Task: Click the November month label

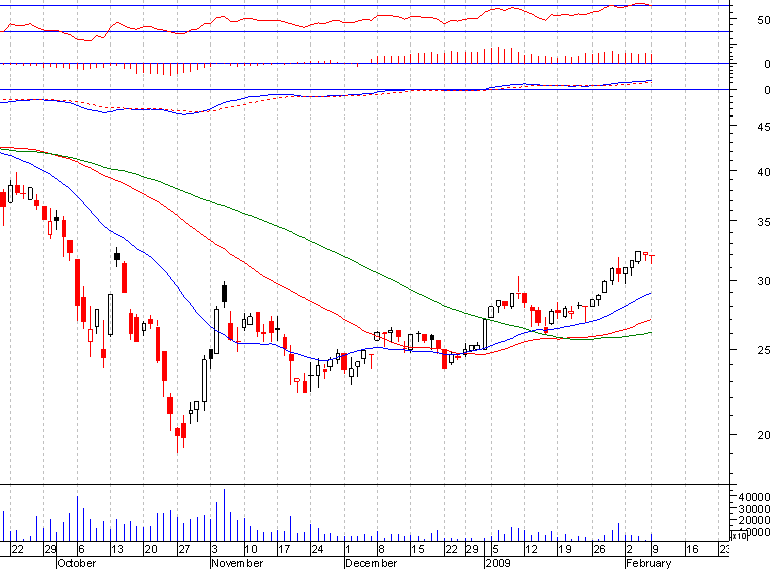Action: 237,563
